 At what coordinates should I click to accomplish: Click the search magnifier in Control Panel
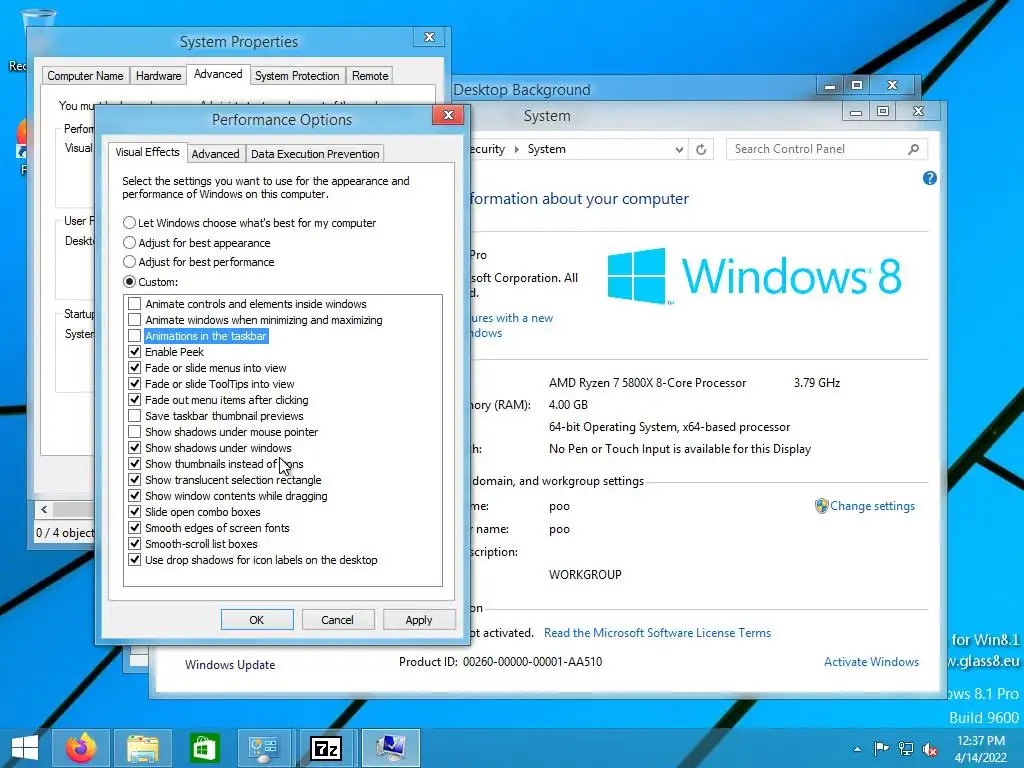913,150
